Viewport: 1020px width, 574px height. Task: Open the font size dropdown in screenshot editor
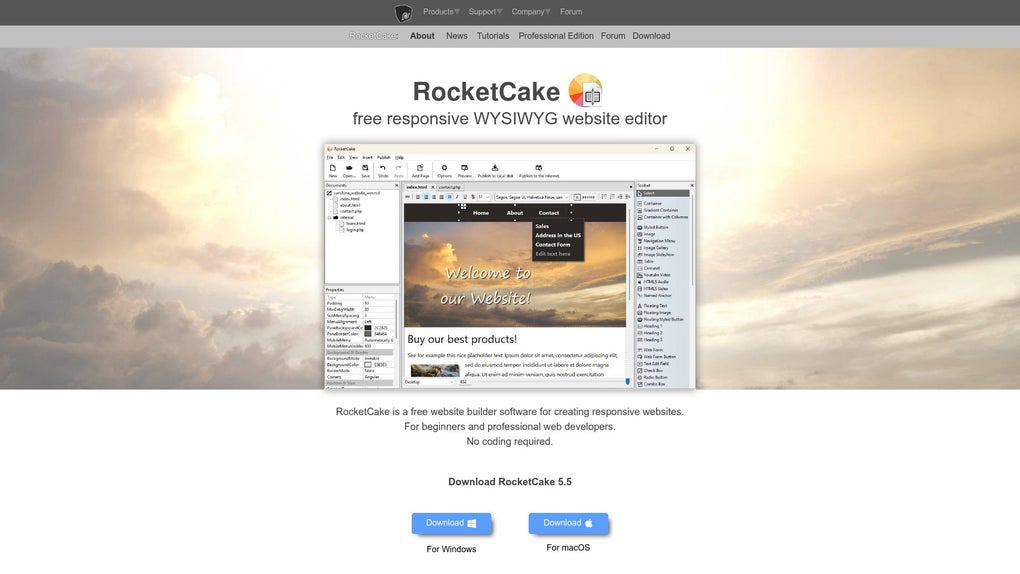pos(483,197)
